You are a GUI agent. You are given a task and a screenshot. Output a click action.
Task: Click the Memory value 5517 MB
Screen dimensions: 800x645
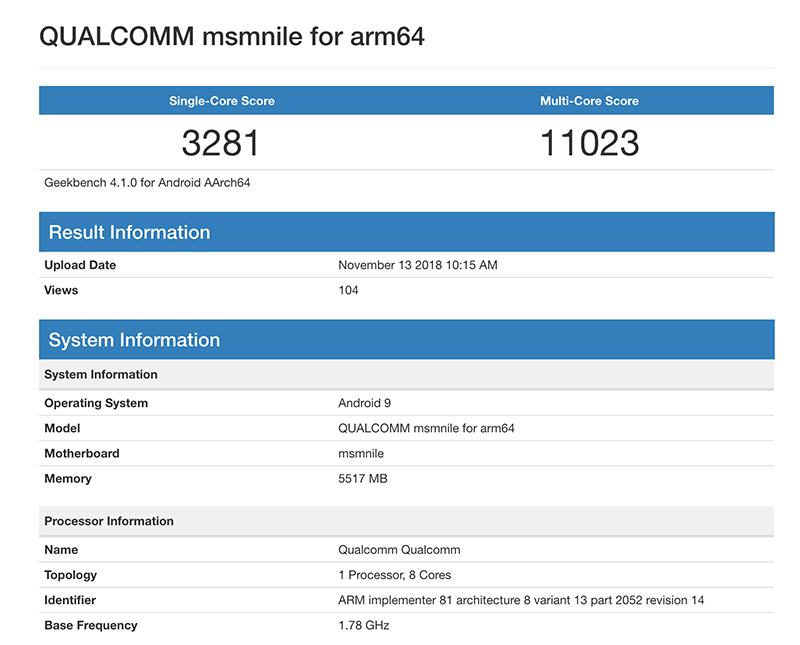coord(363,478)
